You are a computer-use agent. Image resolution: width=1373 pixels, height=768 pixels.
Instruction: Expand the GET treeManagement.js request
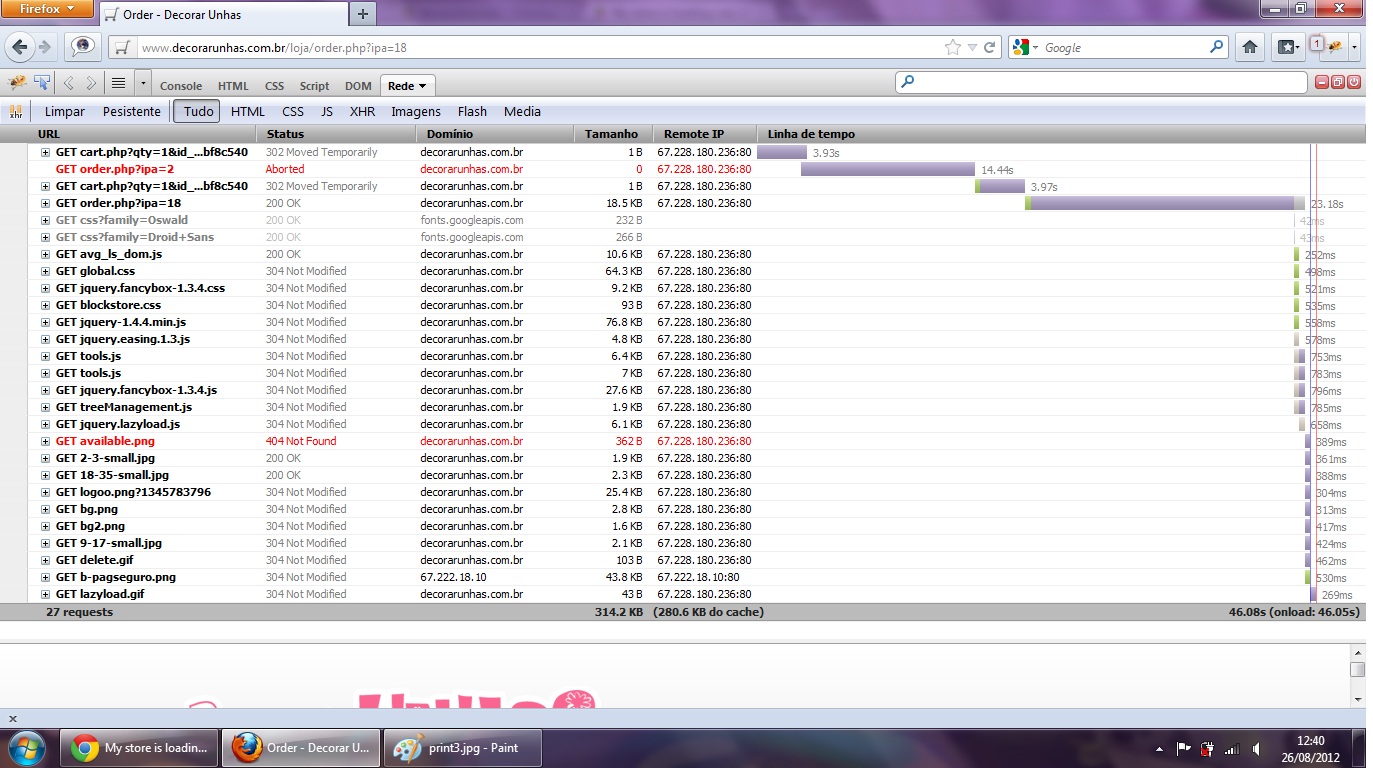tap(45, 407)
